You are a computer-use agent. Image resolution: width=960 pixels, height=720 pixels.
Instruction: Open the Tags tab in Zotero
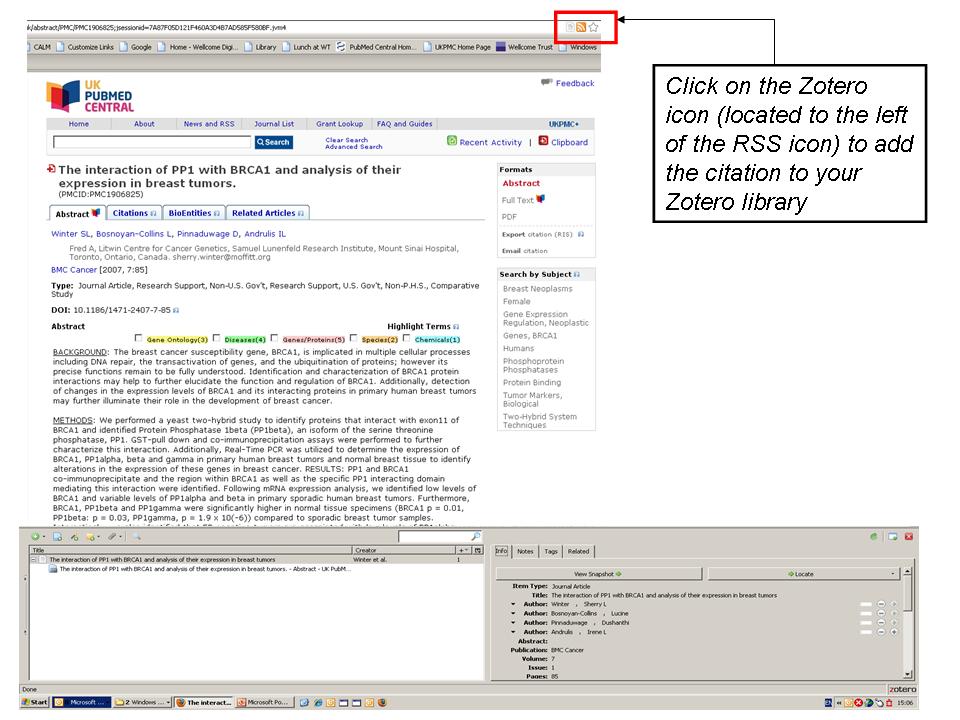551,551
